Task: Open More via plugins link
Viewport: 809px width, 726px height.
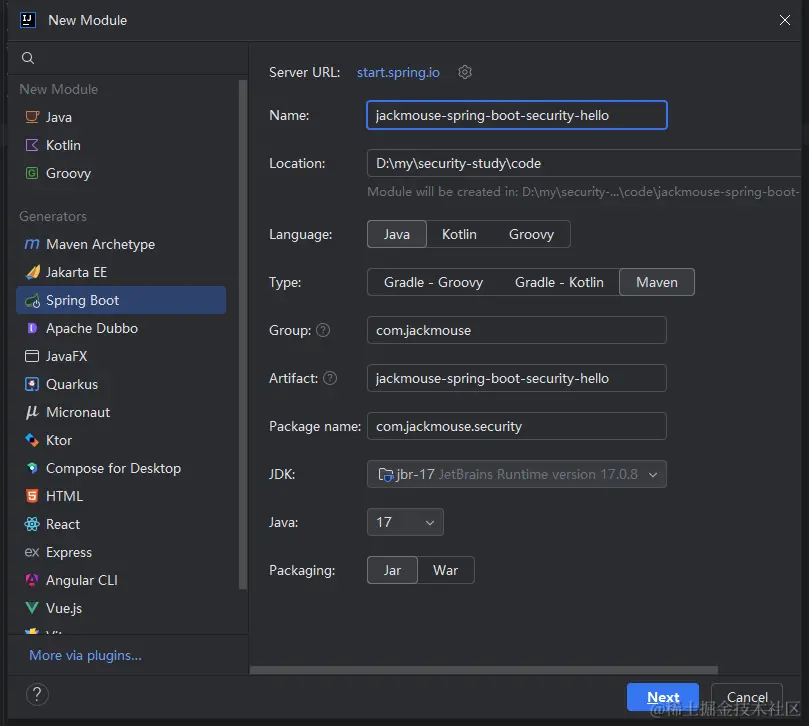Action: point(86,655)
